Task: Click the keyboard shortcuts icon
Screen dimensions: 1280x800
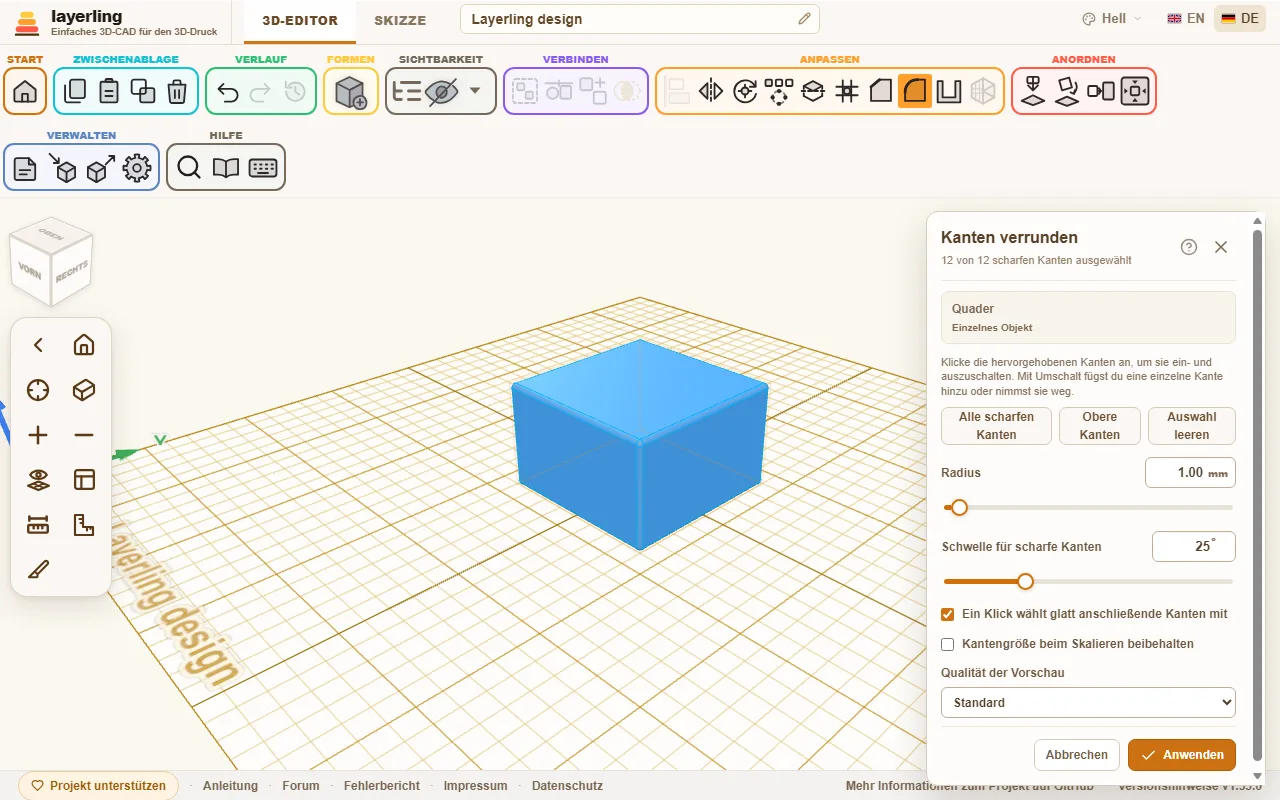Action: (263, 168)
